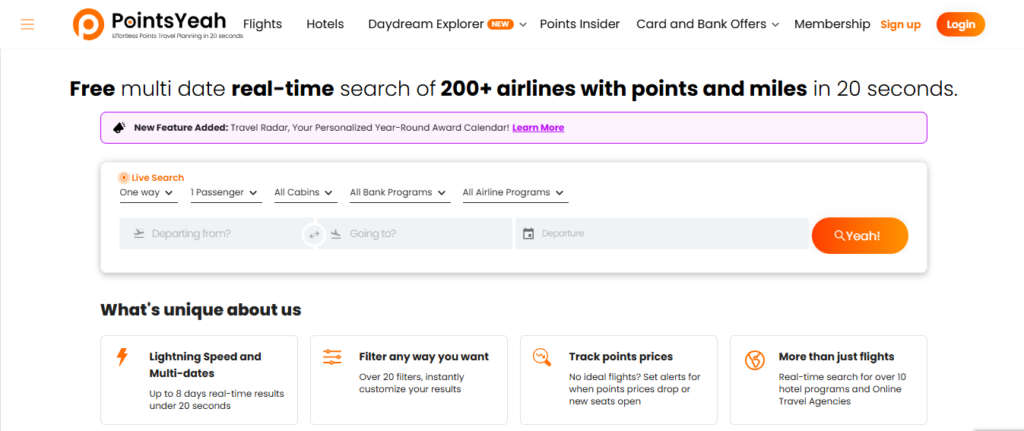Viewport: 1024px width, 431px height.
Task: Click the Departure date field
Action: (662, 234)
